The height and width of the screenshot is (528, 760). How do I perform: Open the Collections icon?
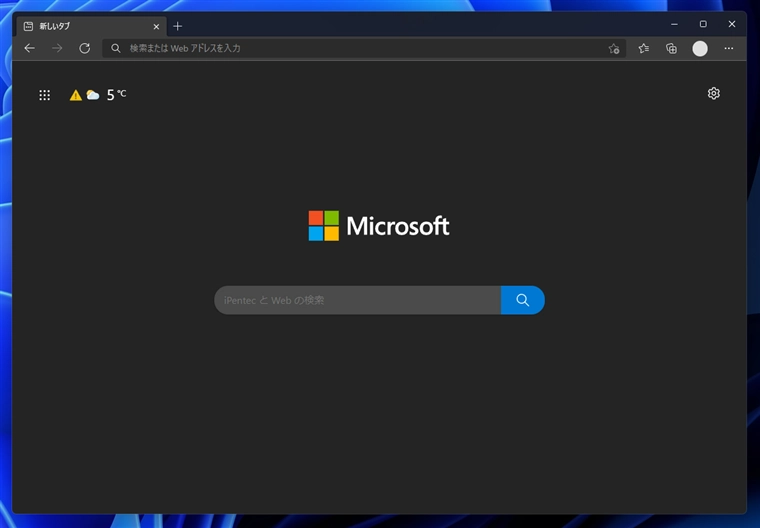[671, 48]
